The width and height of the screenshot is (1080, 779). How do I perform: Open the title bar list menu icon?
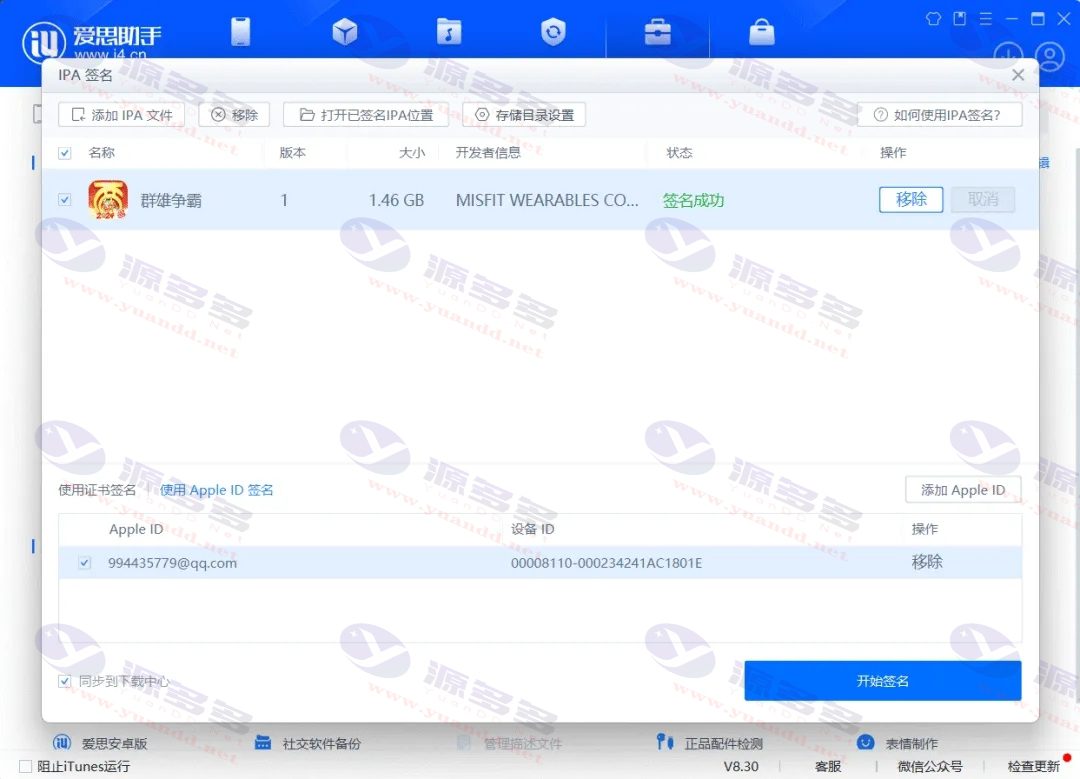(986, 19)
